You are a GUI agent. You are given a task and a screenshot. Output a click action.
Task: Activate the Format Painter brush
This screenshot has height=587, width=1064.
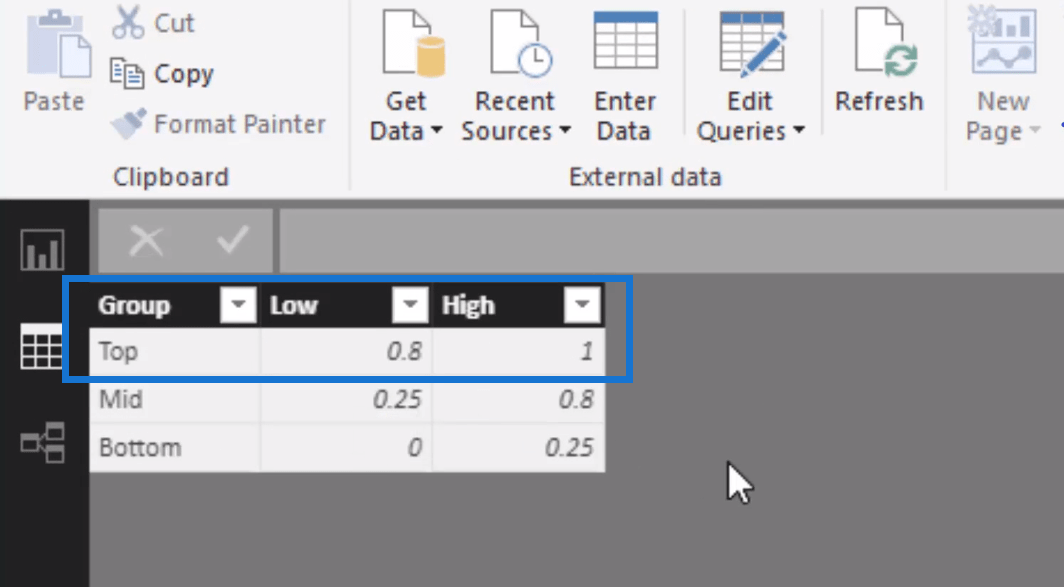click(128, 124)
